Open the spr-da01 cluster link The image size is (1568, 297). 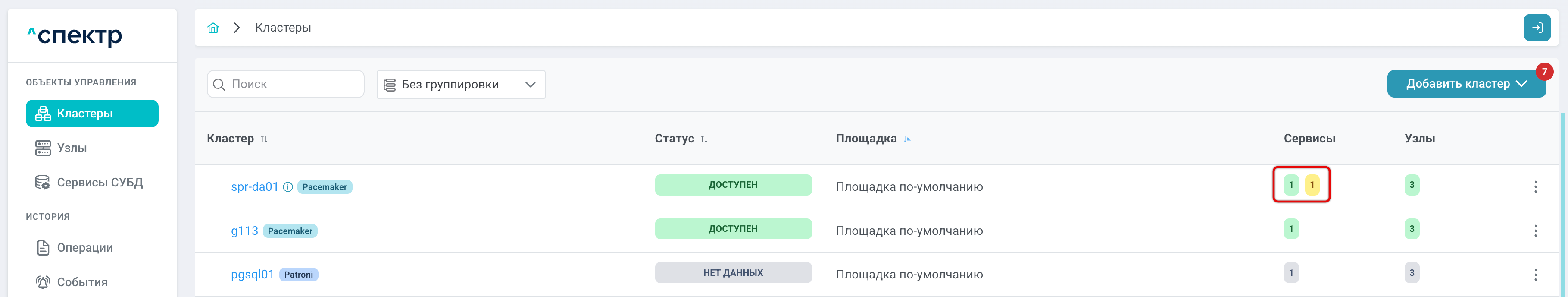click(x=254, y=187)
